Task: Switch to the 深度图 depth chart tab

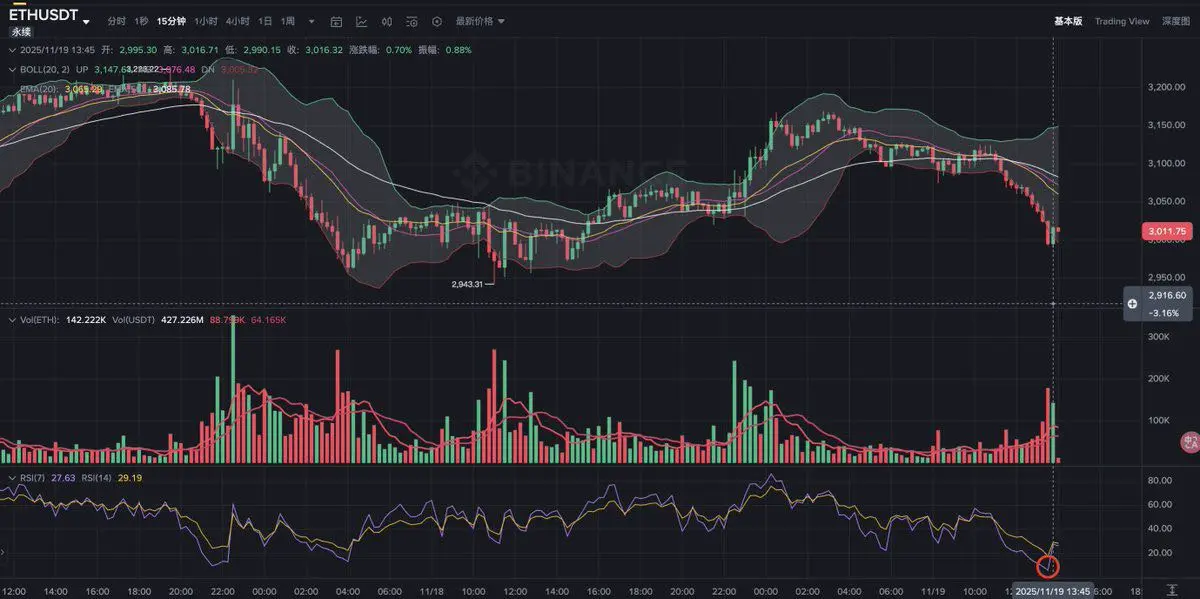Action: coord(1176,21)
